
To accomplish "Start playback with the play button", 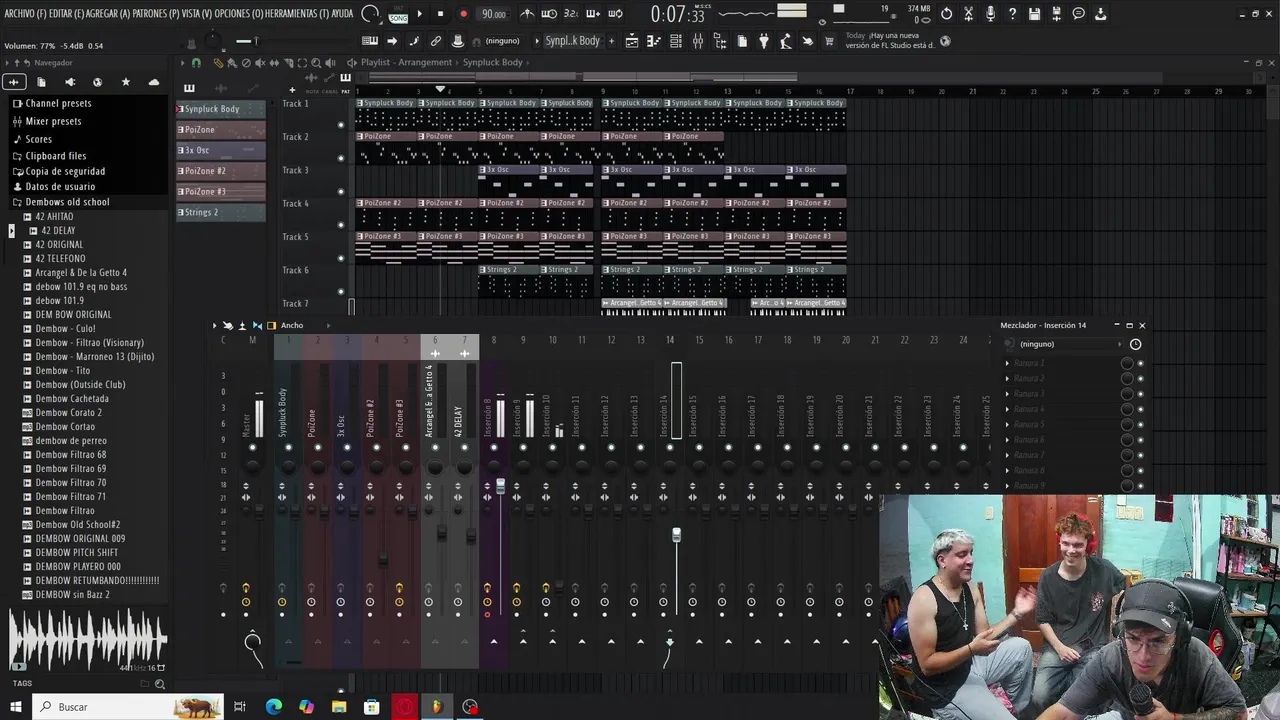I will 419,14.
